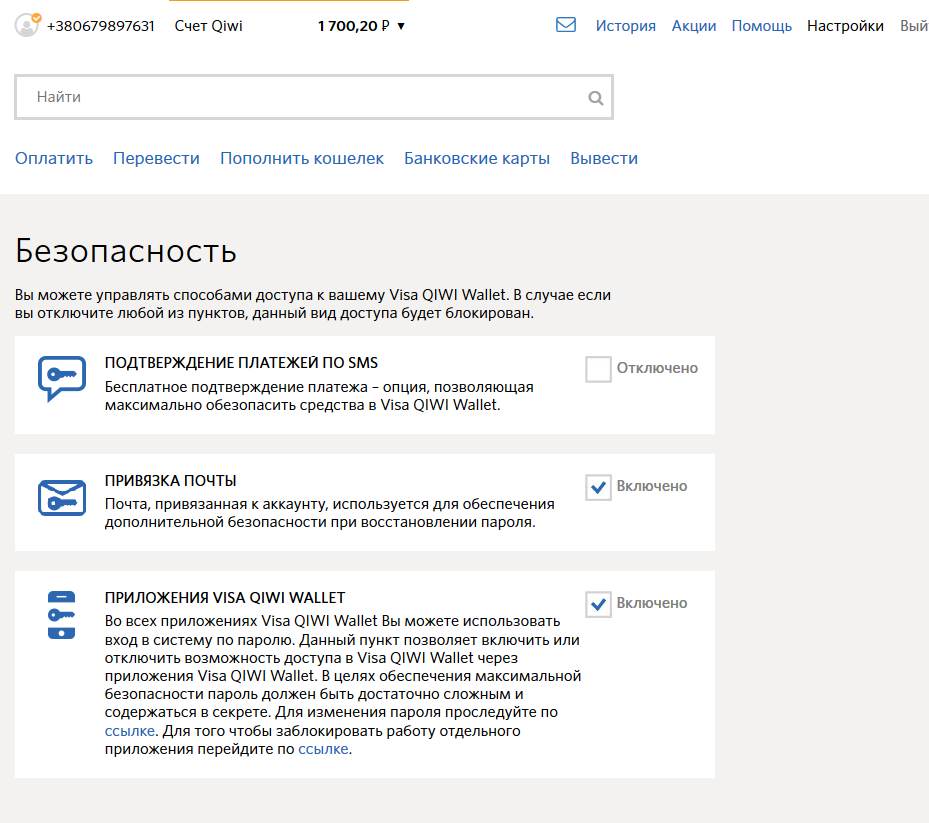Open the Акции menu item

[x=694, y=26]
